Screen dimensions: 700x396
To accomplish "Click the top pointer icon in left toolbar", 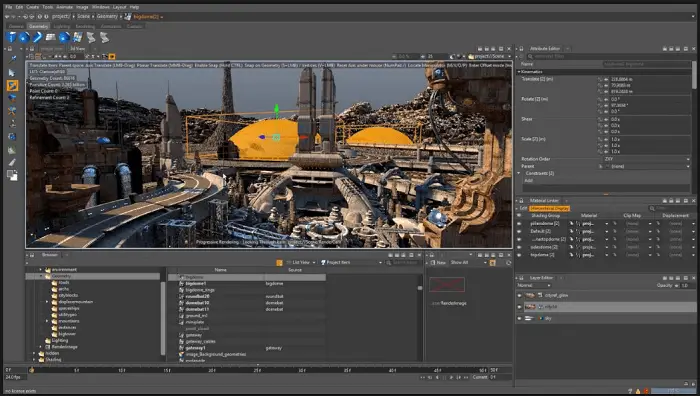I will click(x=12, y=59).
